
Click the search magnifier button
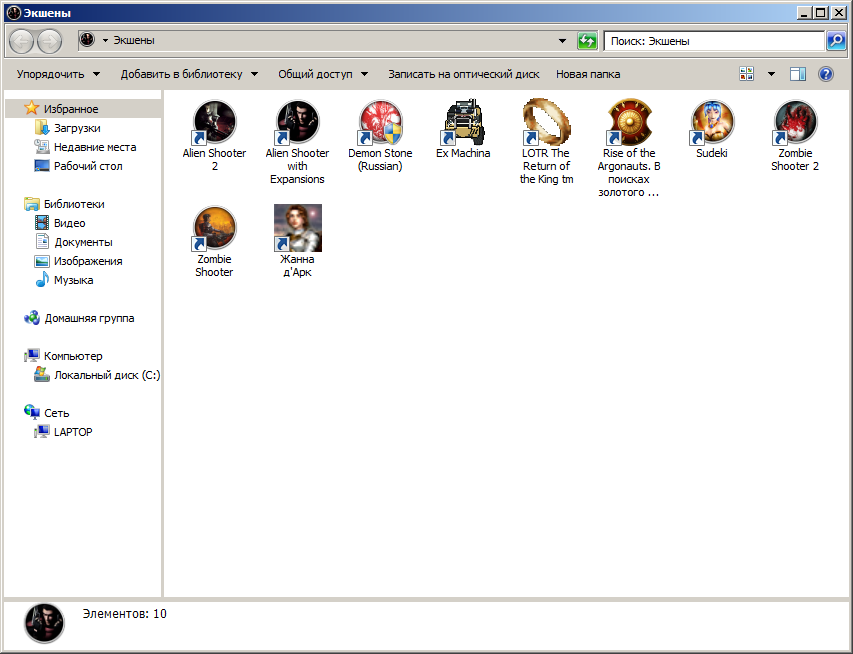click(836, 41)
